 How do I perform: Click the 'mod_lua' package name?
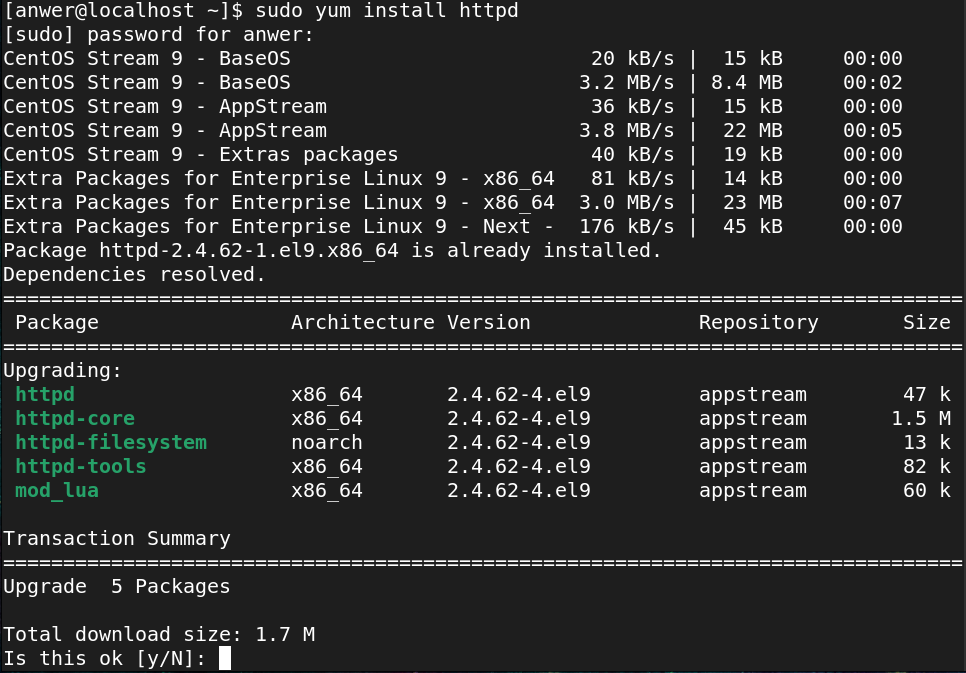pos(57,491)
